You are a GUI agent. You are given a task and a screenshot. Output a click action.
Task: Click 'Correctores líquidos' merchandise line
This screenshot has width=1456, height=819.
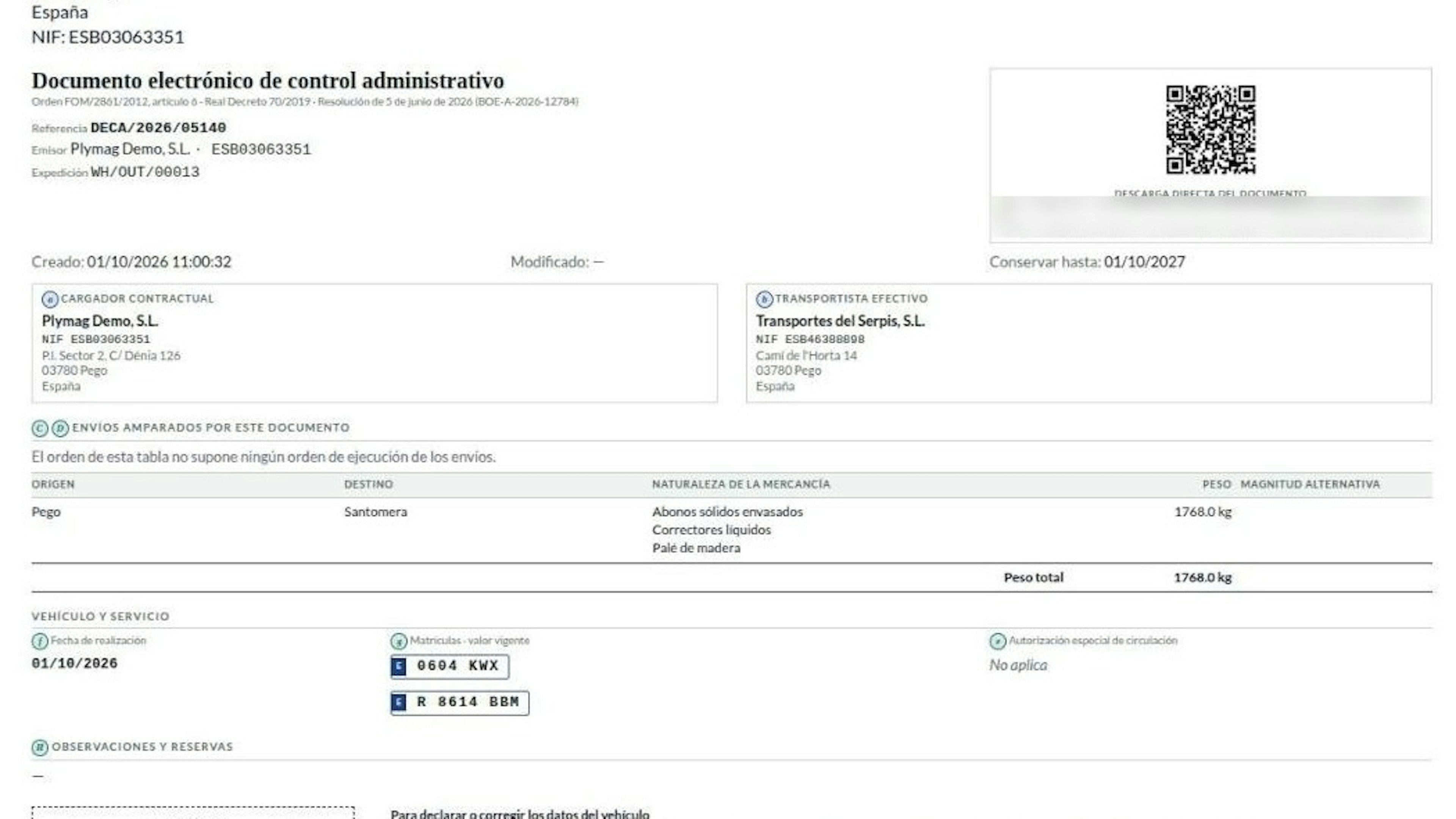pyautogui.click(x=712, y=530)
